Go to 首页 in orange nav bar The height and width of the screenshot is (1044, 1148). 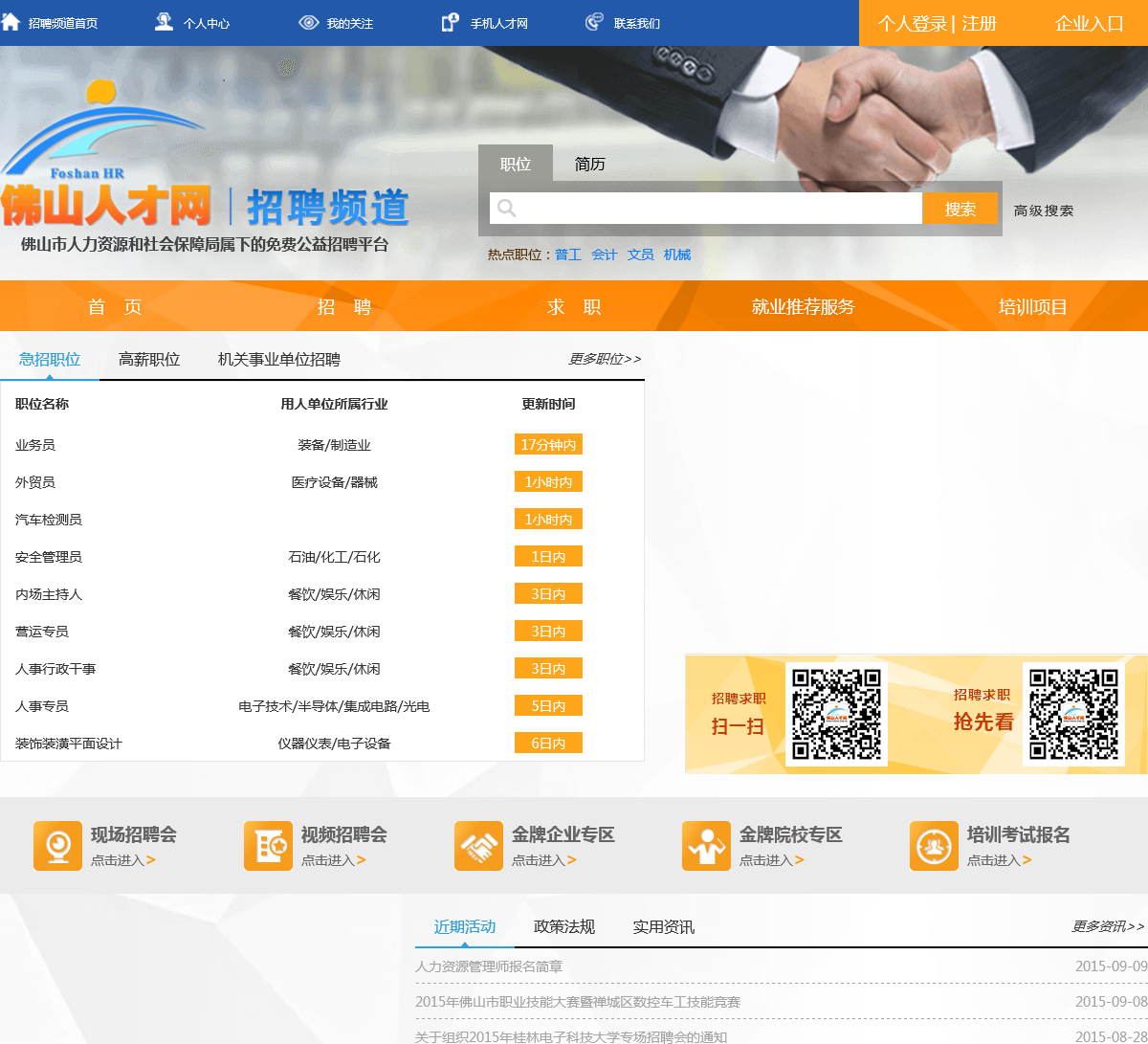(x=115, y=306)
